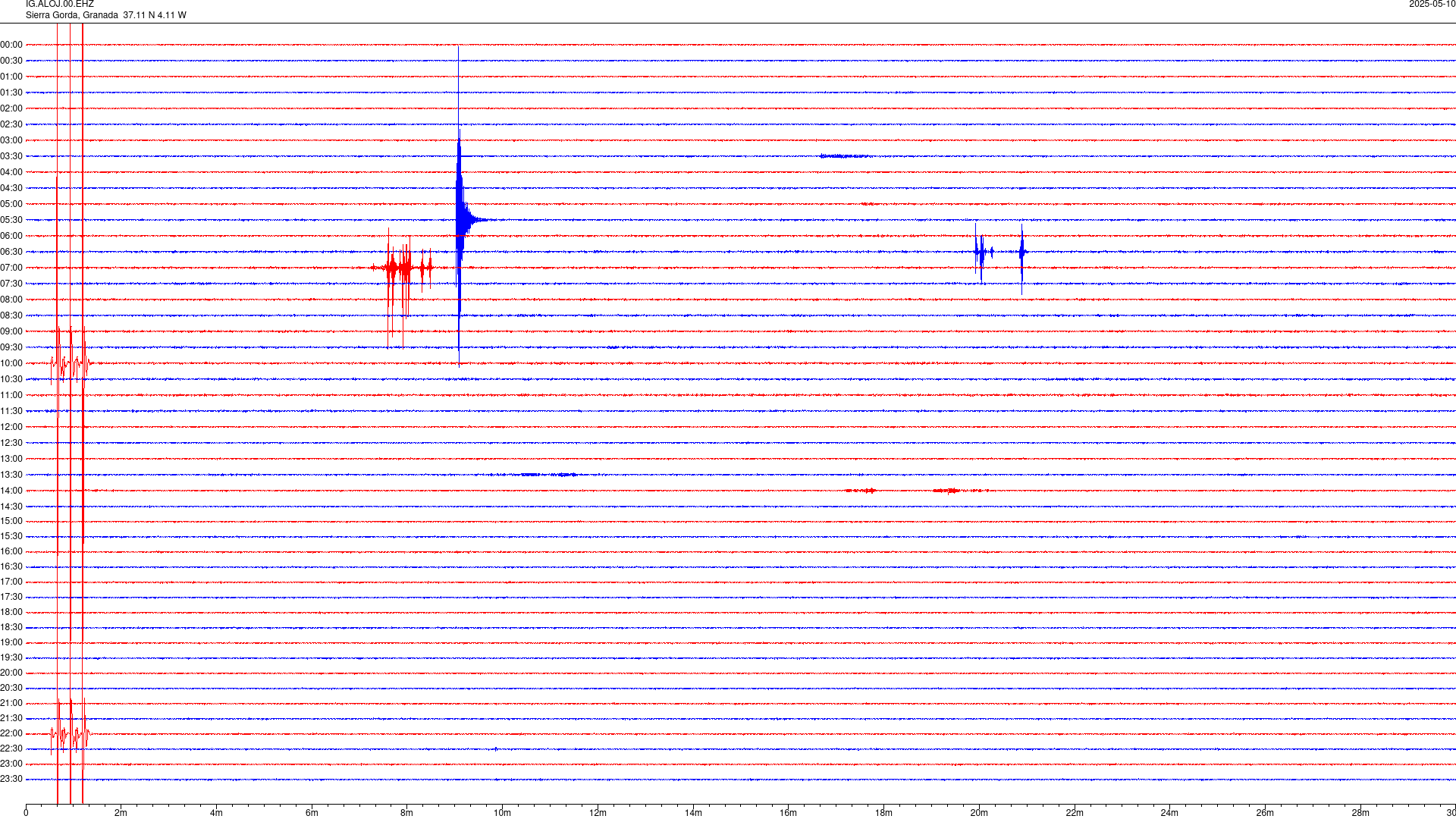Click the red wavelet at start of 10:00 trace

tap(71, 363)
